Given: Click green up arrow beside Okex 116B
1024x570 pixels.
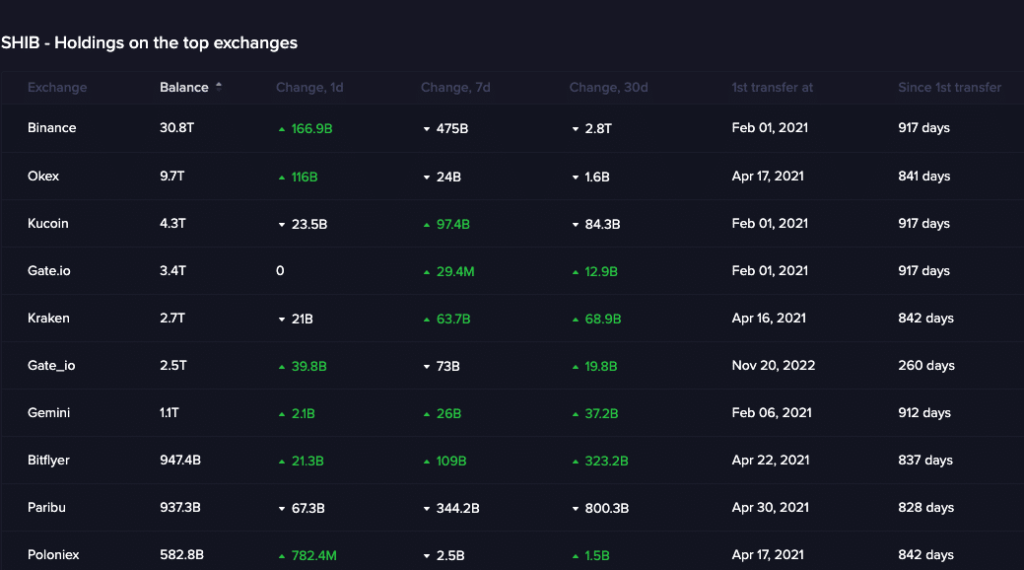Looking at the screenshot, I should coord(281,177).
